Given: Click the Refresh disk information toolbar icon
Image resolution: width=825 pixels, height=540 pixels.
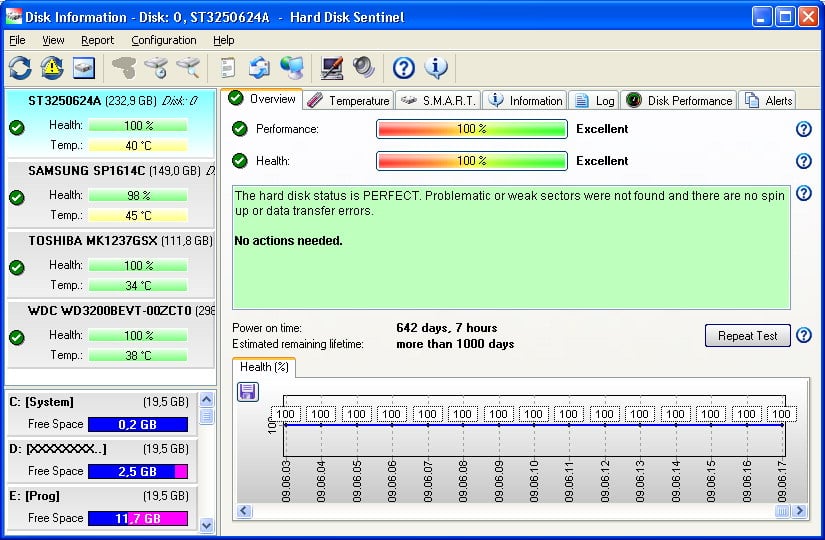Looking at the screenshot, I should [x=20, y=68].
